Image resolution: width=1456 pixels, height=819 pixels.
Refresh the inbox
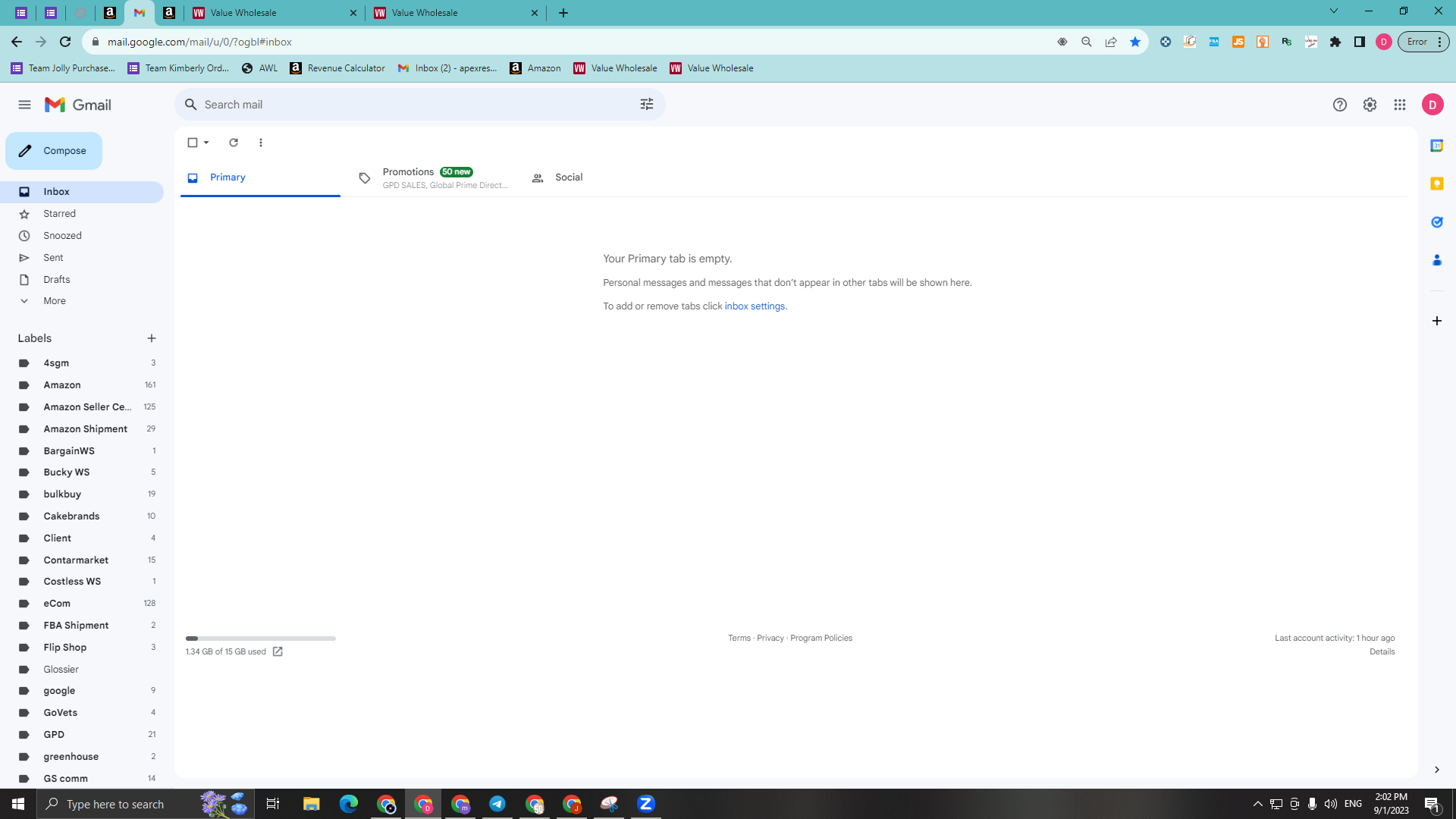coord(234,143)
